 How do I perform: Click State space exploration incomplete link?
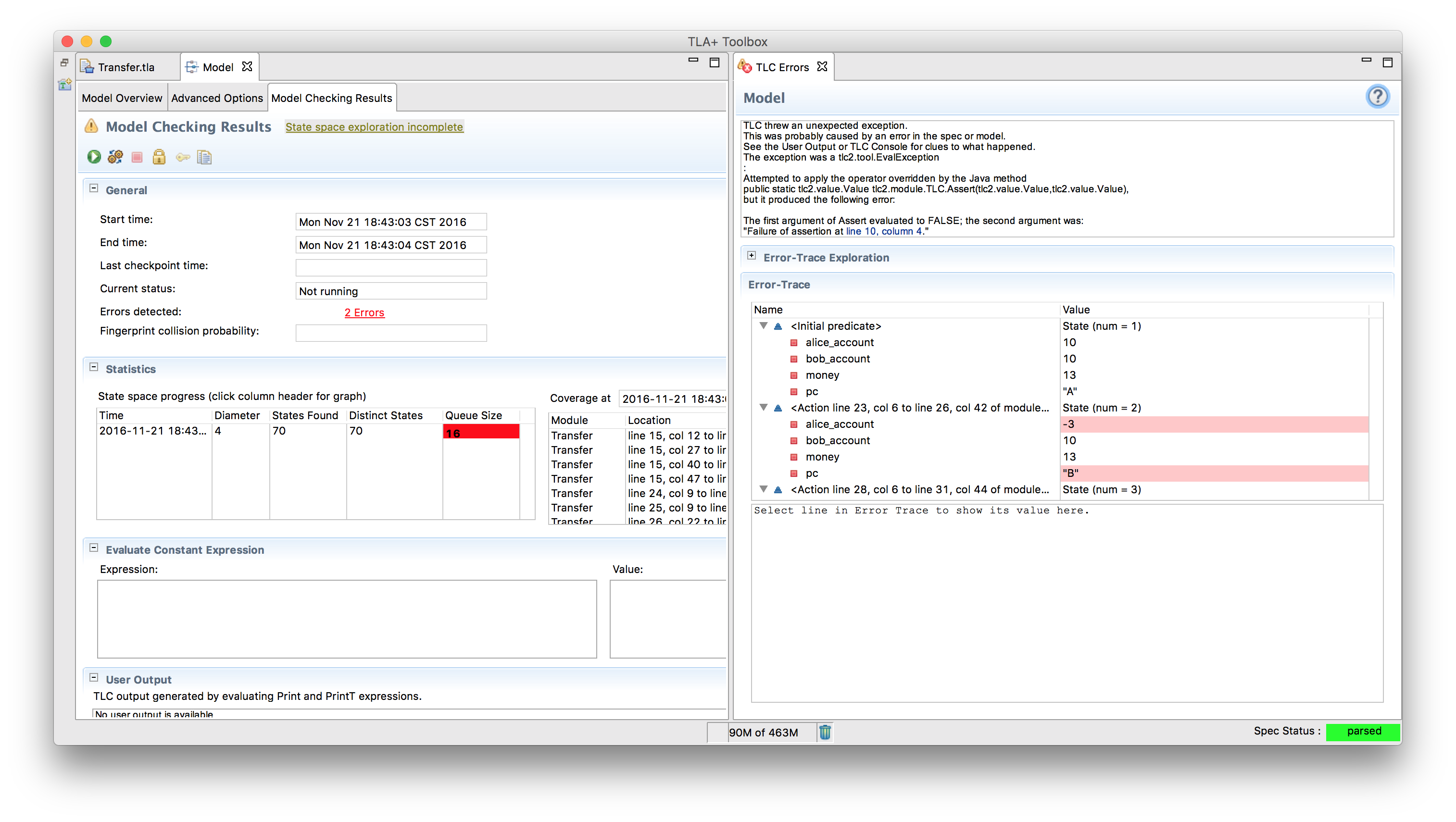374,127
